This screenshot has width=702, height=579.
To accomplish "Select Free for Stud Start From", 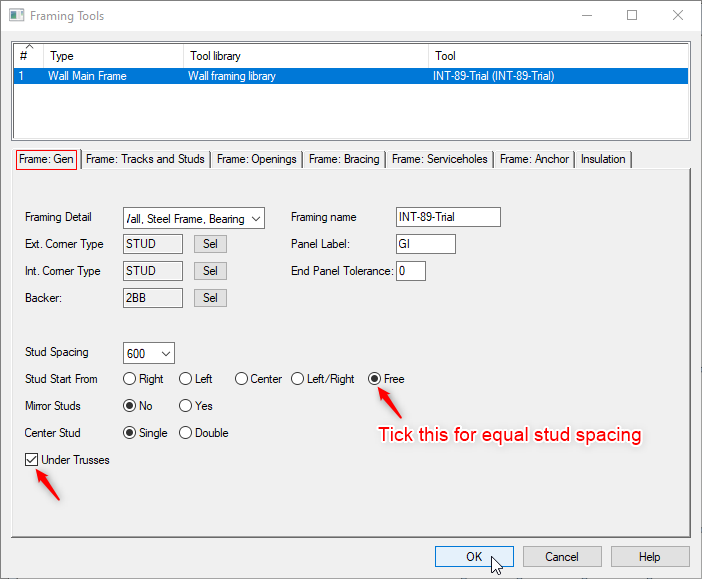I will pyautogui.click(x=375, y=379).
